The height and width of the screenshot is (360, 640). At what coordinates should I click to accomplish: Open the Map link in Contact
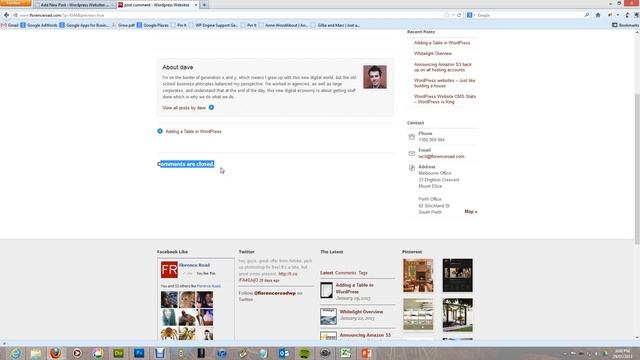pyautogui.click(x=471, y=212)
